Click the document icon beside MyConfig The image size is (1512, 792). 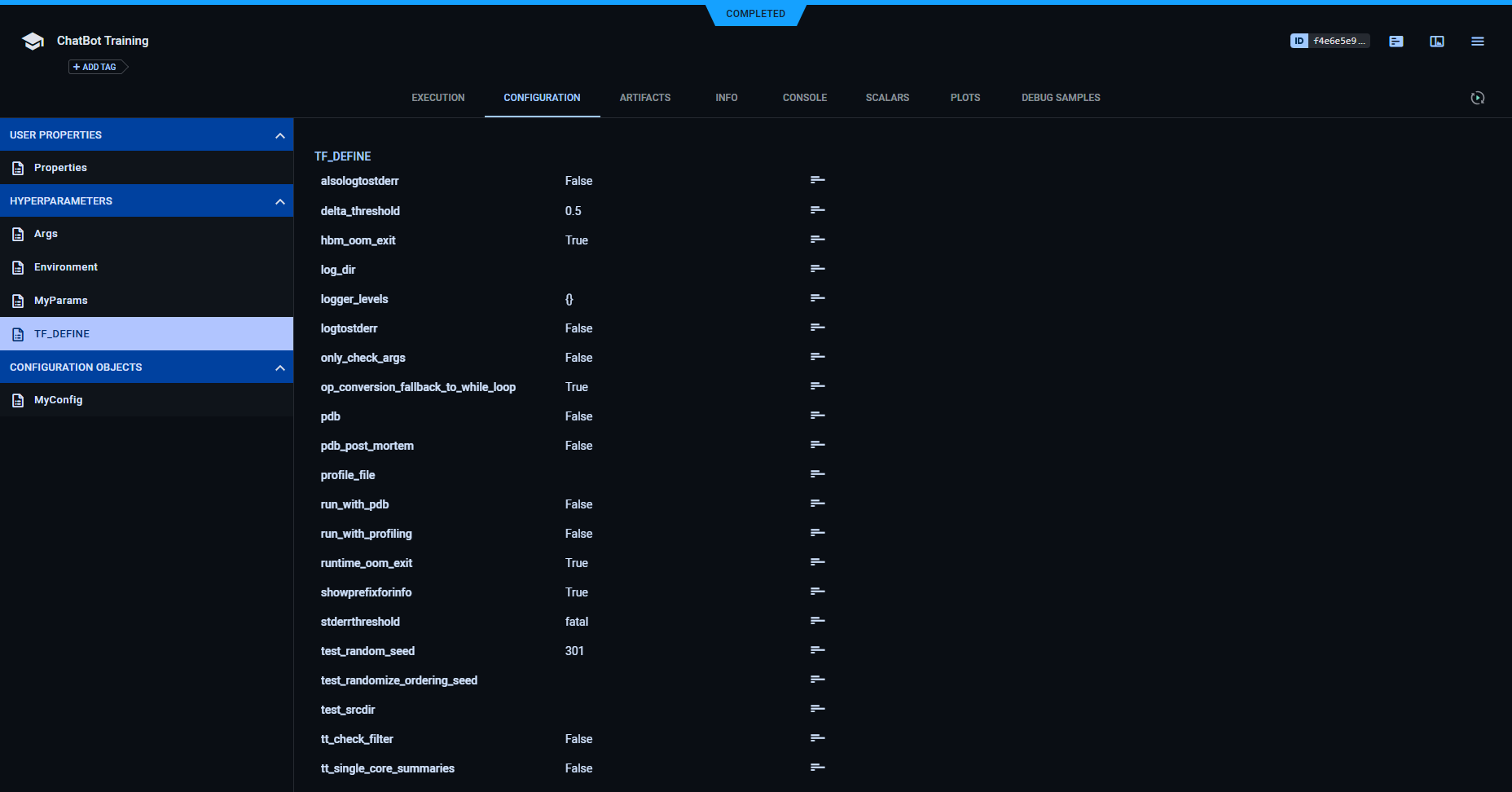18,399
